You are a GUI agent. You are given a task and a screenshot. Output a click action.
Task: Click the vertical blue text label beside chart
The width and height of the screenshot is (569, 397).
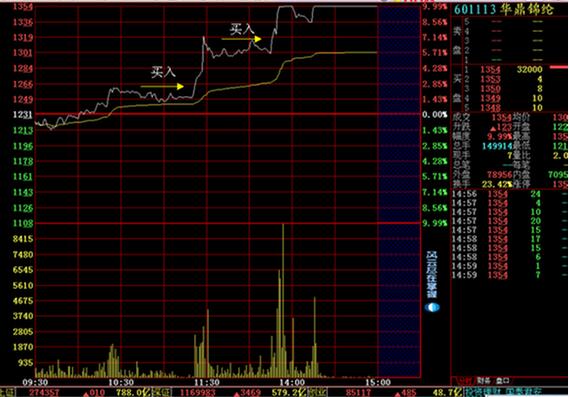coord(432,274)
